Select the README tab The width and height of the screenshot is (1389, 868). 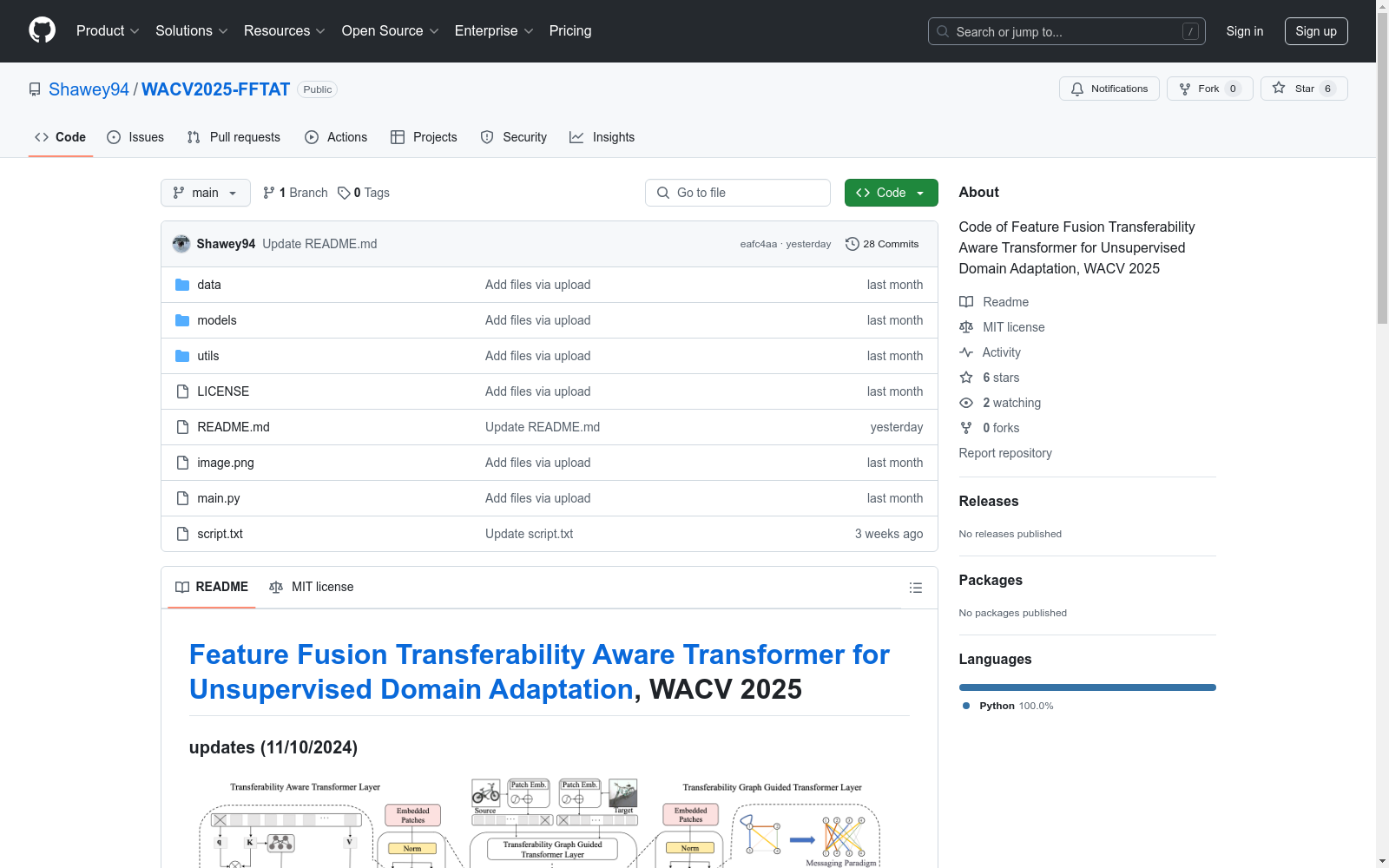212,587
